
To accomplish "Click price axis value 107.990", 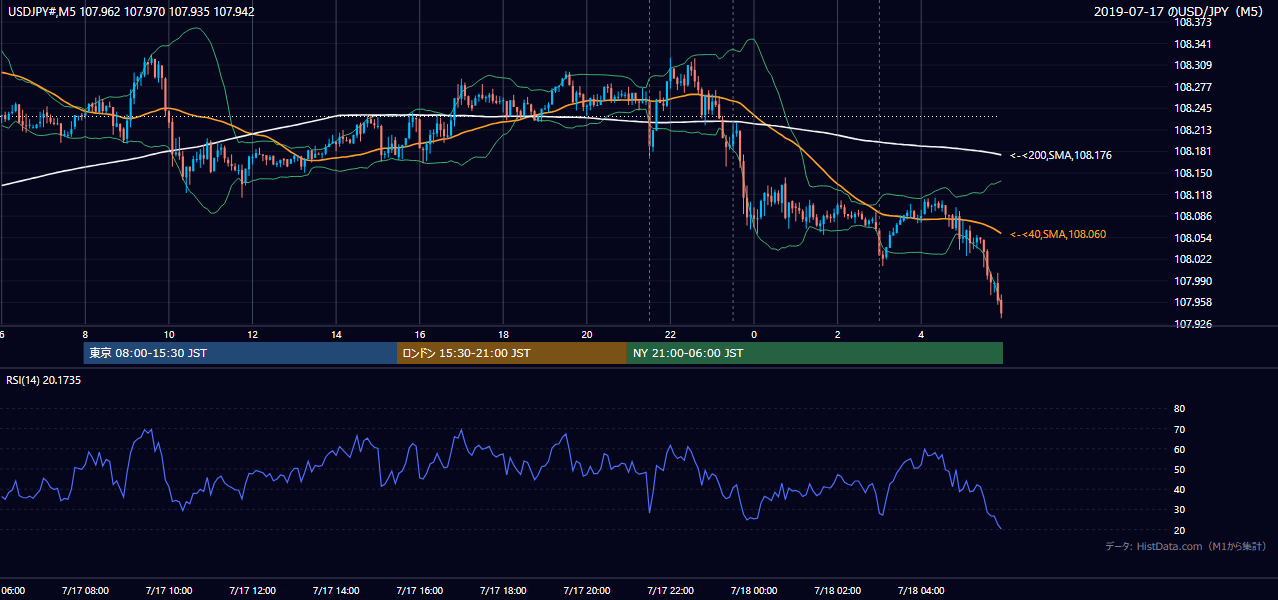I will coord(1193,281).
